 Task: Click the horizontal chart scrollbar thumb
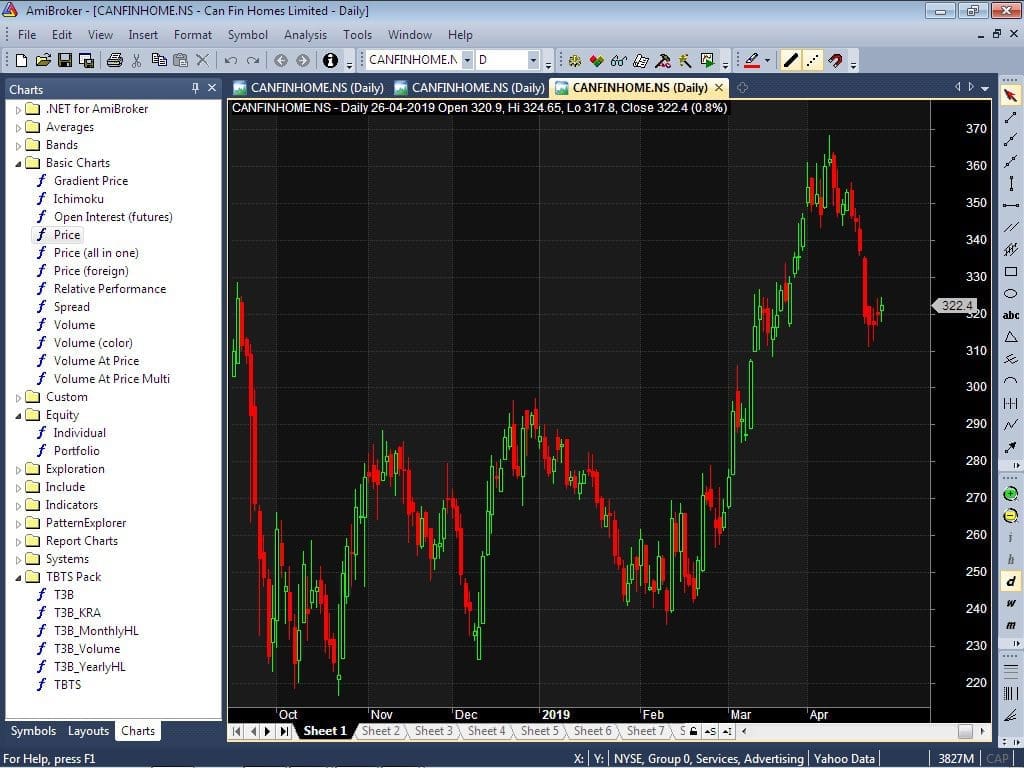pyautogui.click(x=965, y=731)
